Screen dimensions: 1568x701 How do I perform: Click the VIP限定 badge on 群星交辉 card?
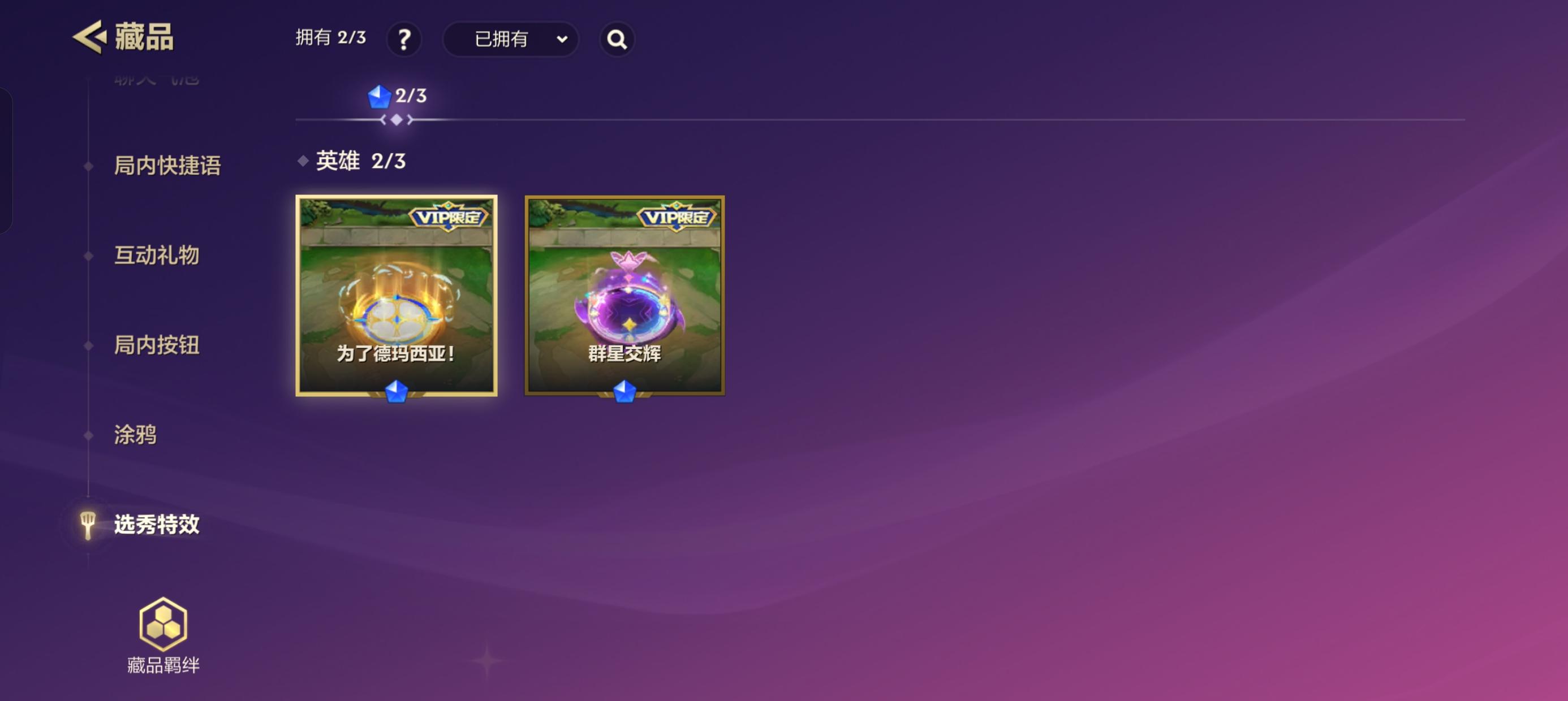[x=677, y=217]
